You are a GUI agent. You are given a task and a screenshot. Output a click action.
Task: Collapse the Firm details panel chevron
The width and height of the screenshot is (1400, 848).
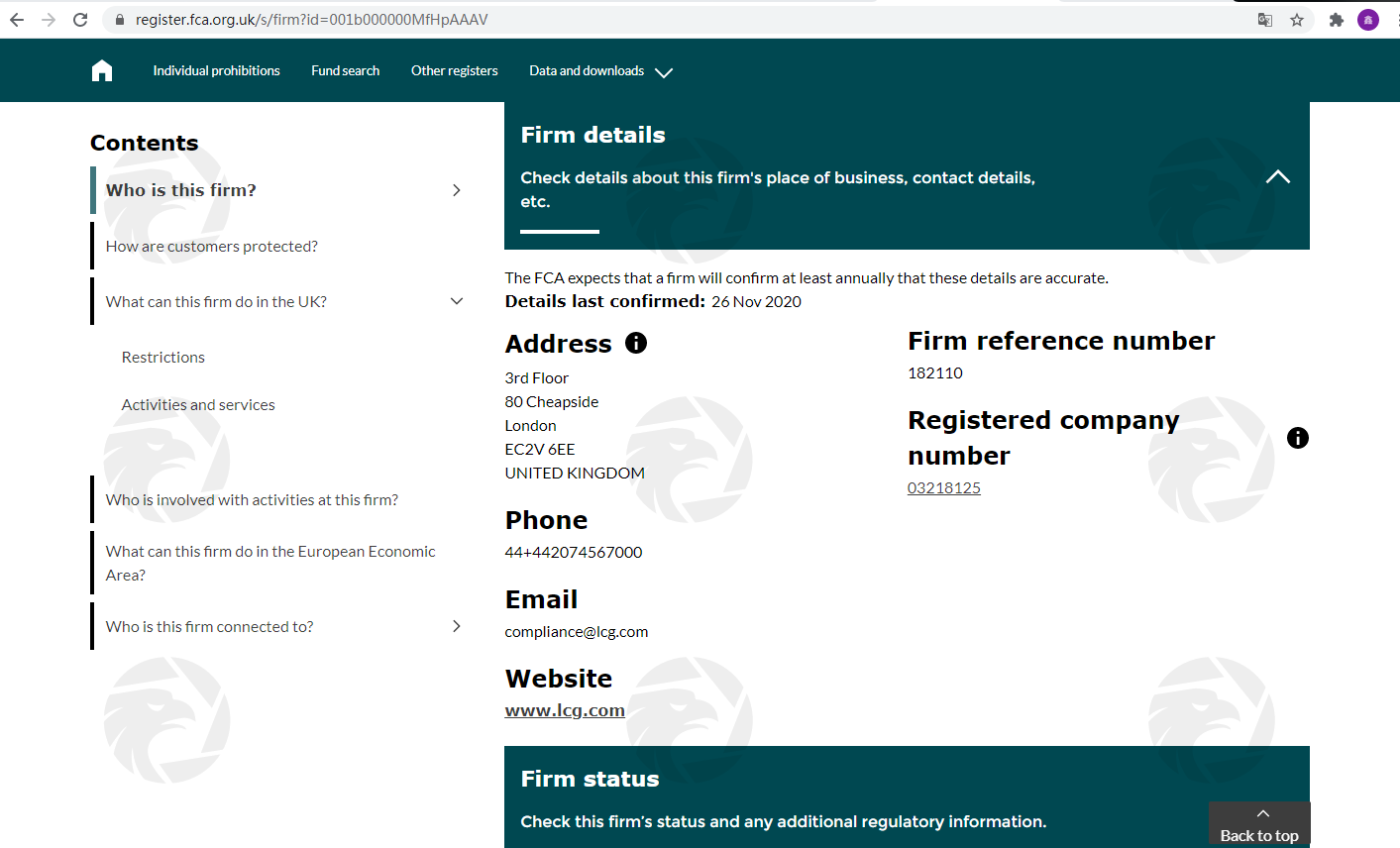(1278, 176)
